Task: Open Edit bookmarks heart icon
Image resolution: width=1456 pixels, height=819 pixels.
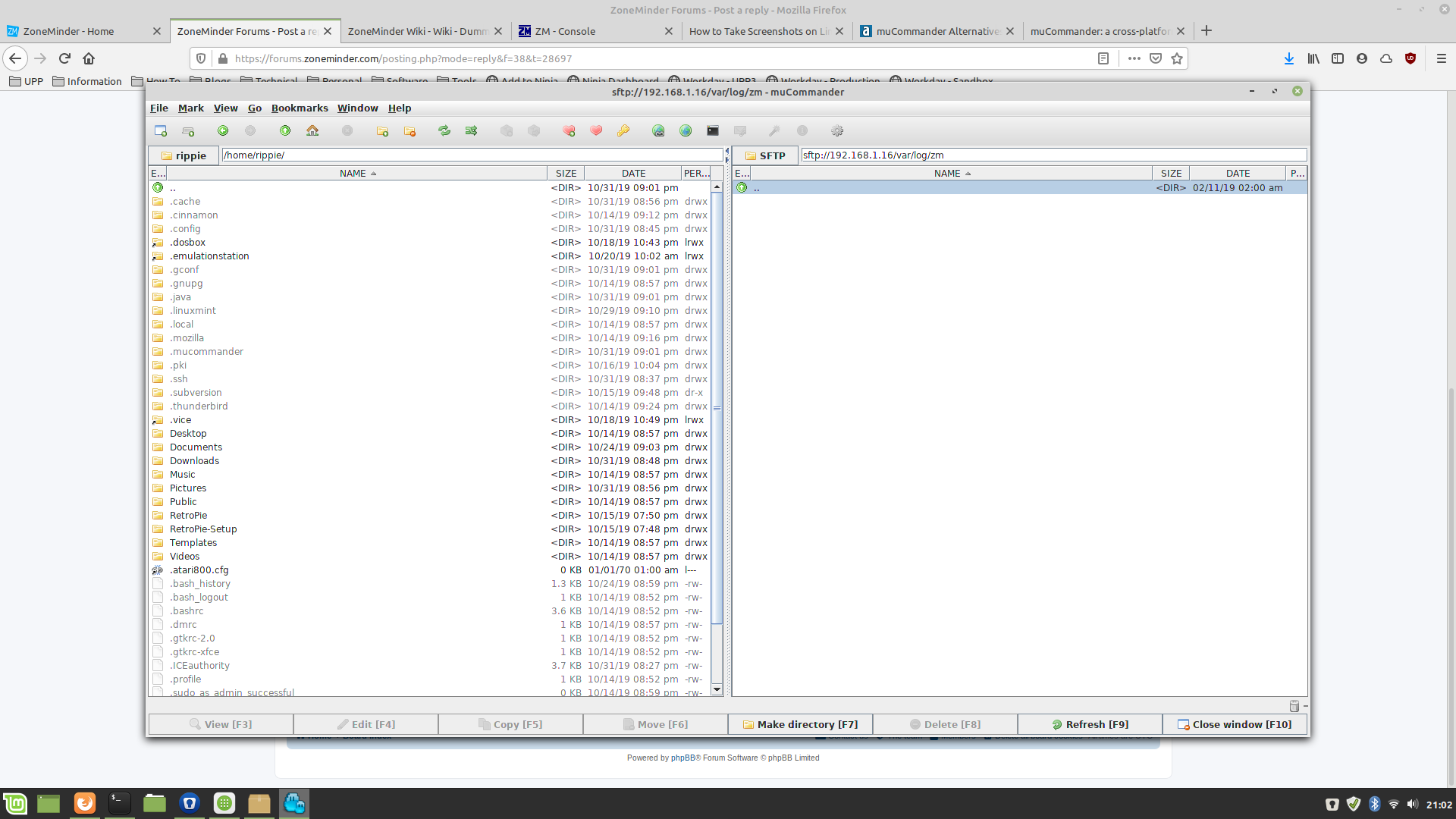Action: 596,130
